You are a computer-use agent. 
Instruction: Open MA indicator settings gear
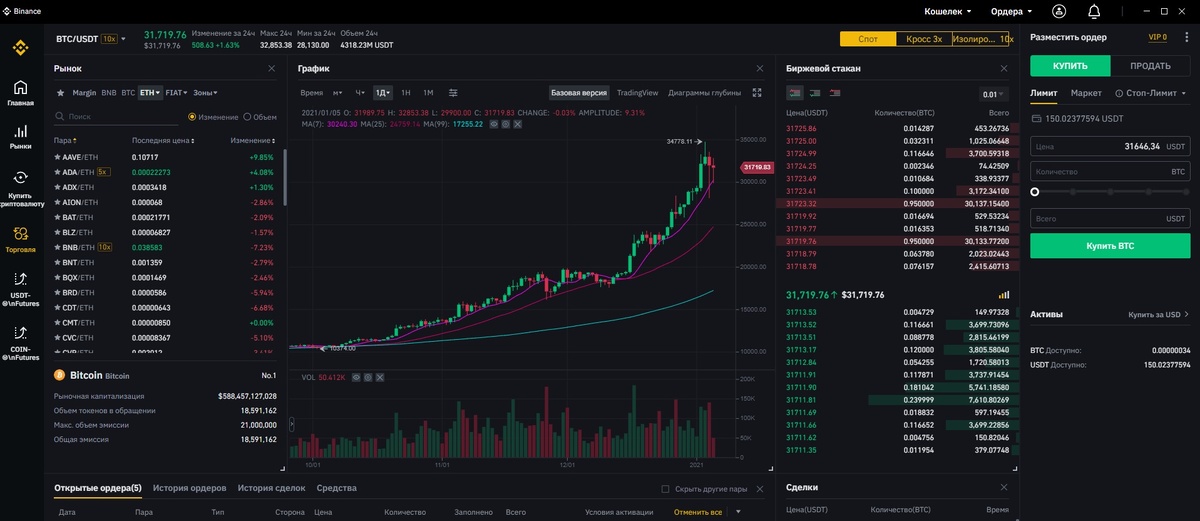click(x=506, y=124)
